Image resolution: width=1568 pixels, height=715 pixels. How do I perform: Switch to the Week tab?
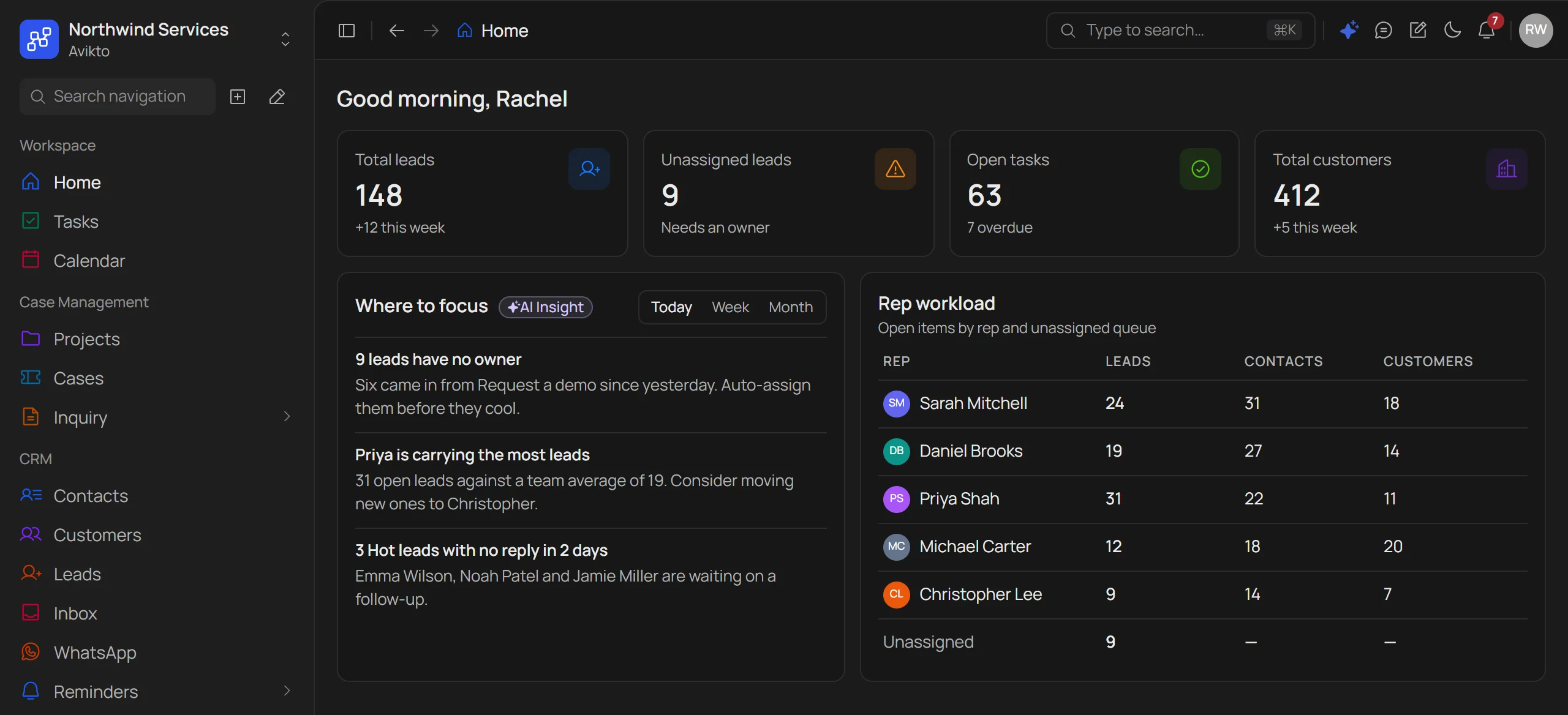tap(730, 307)
